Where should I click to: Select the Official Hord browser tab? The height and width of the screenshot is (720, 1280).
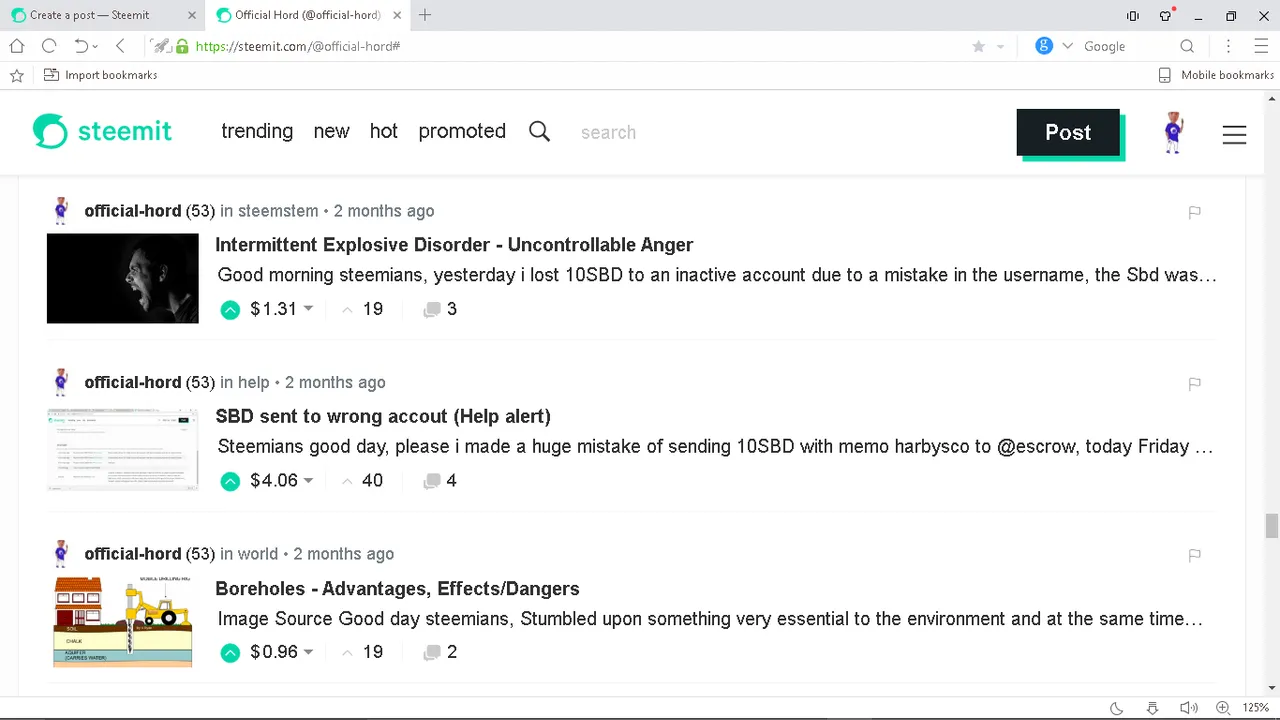[x=307, y=15]
